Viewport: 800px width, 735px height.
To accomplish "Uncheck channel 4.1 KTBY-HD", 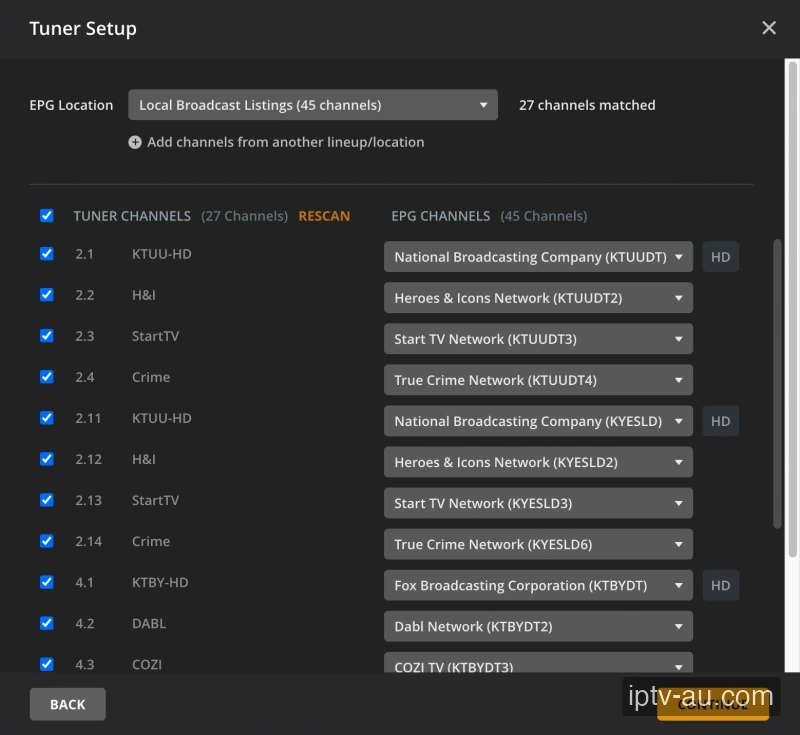I will pos(46,582).
